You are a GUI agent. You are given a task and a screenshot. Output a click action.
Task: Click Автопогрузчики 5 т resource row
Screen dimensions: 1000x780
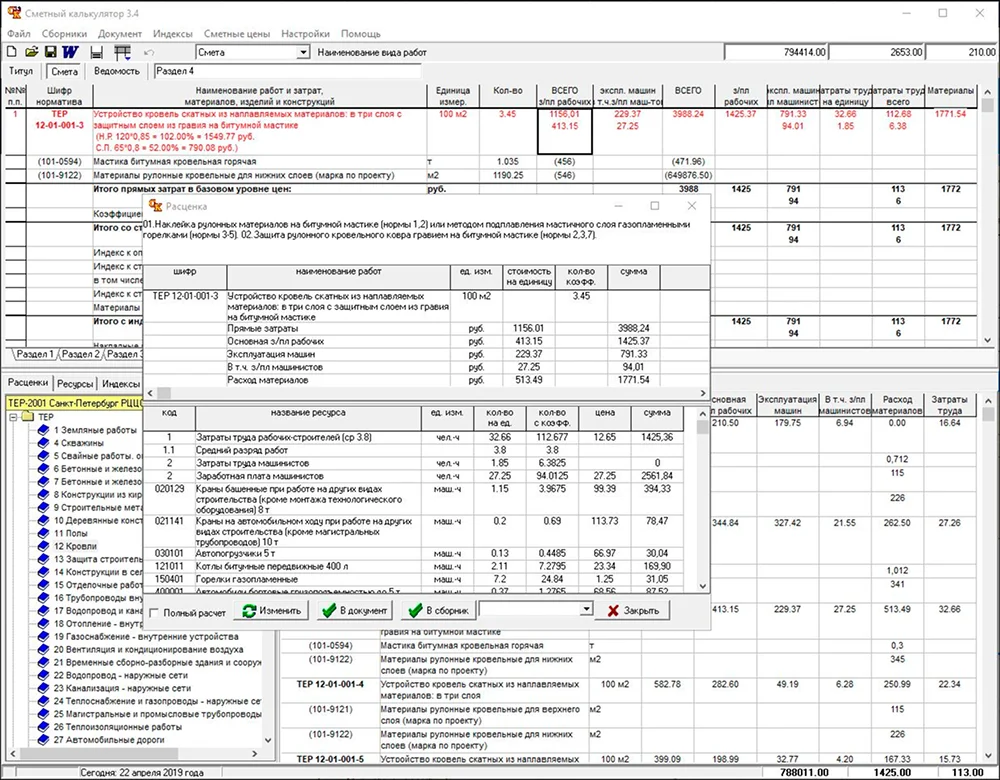click(x=413, y=554)
